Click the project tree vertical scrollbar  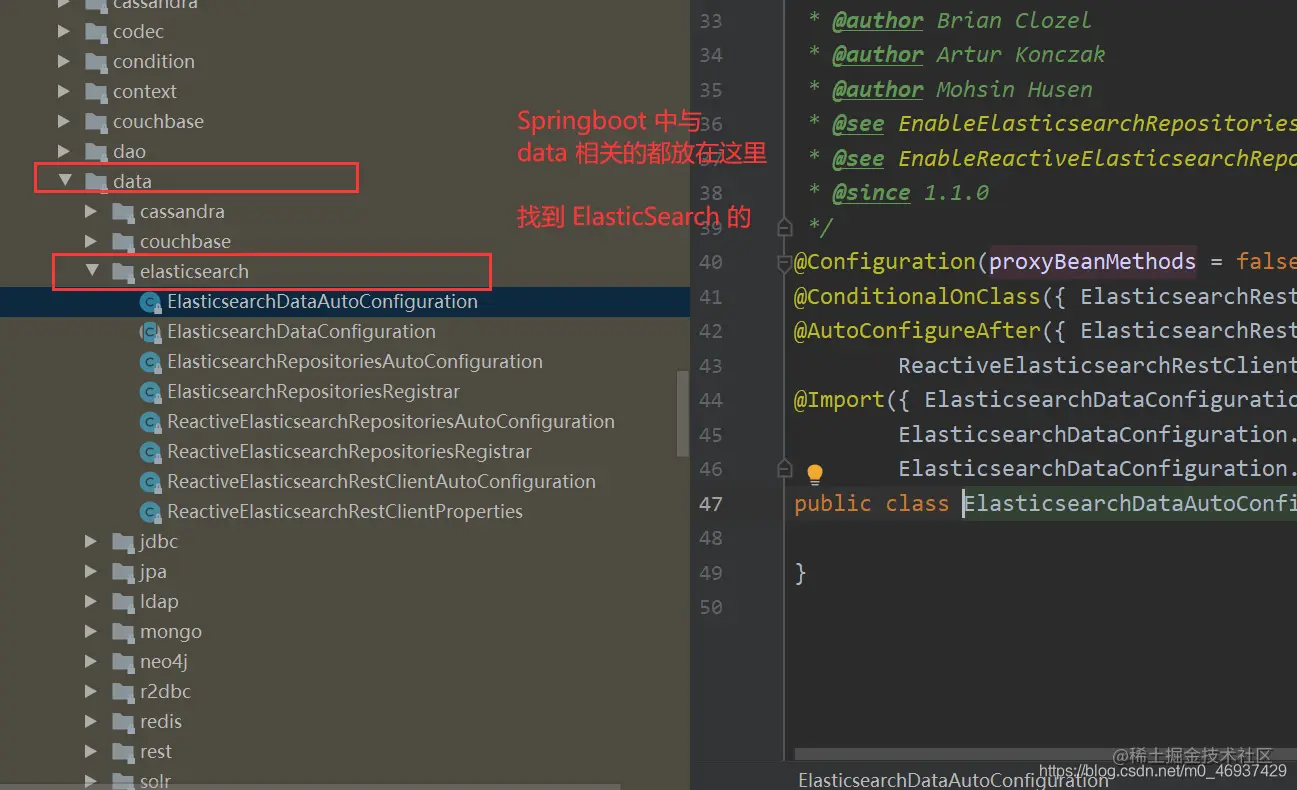point(683,412)
